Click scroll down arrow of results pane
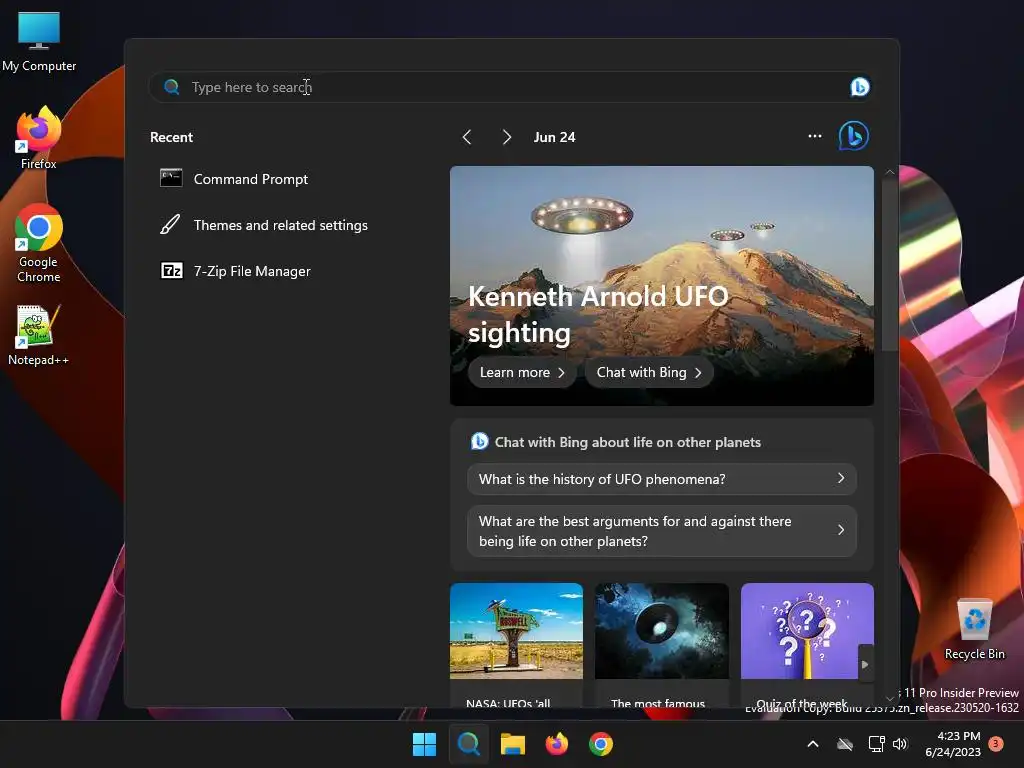Screen dimensions: 1024x768 [889, 698]
